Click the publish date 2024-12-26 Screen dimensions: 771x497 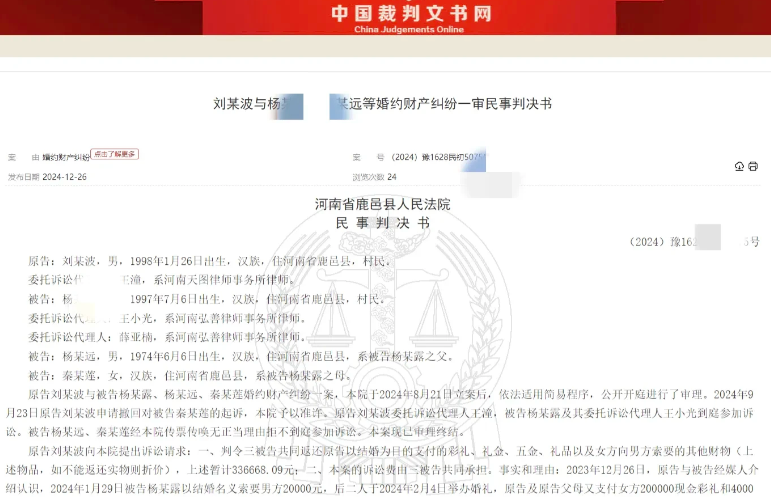point(64,177)
